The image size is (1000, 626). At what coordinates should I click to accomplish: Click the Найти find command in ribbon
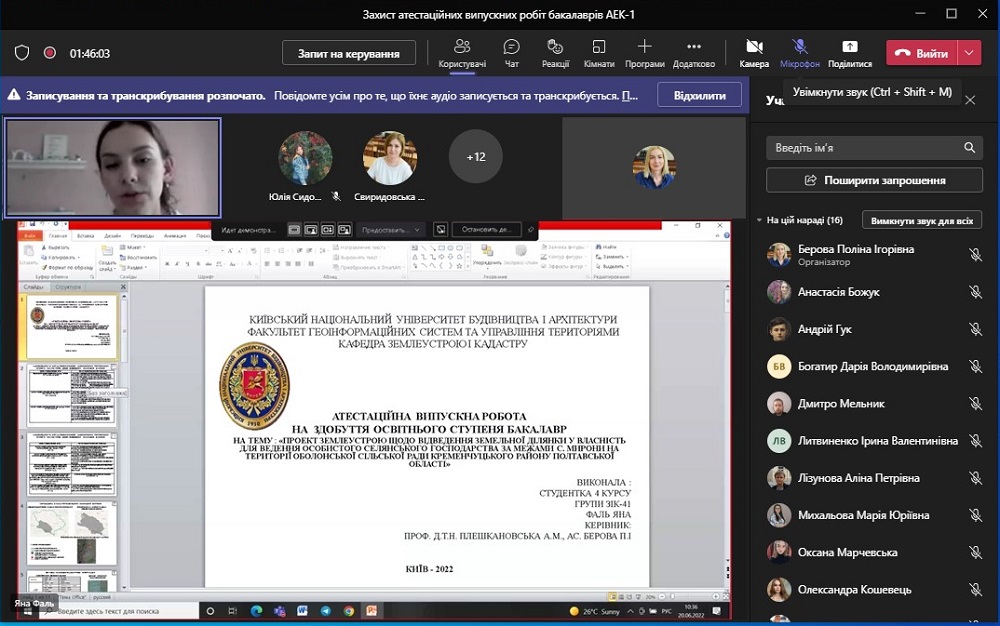coord(607,247)
